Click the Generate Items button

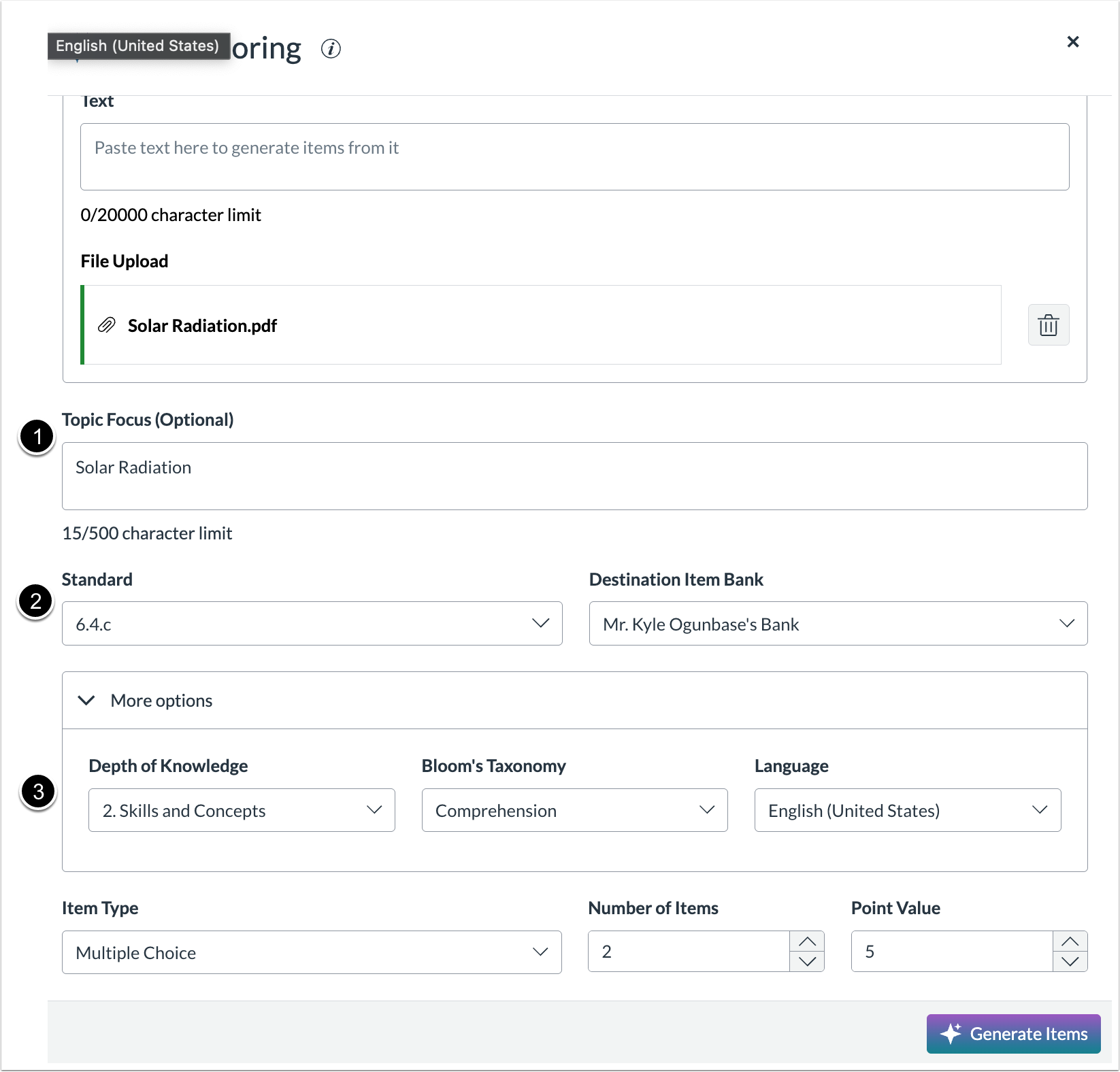pyautogui.click(x=1014, y=1034)
